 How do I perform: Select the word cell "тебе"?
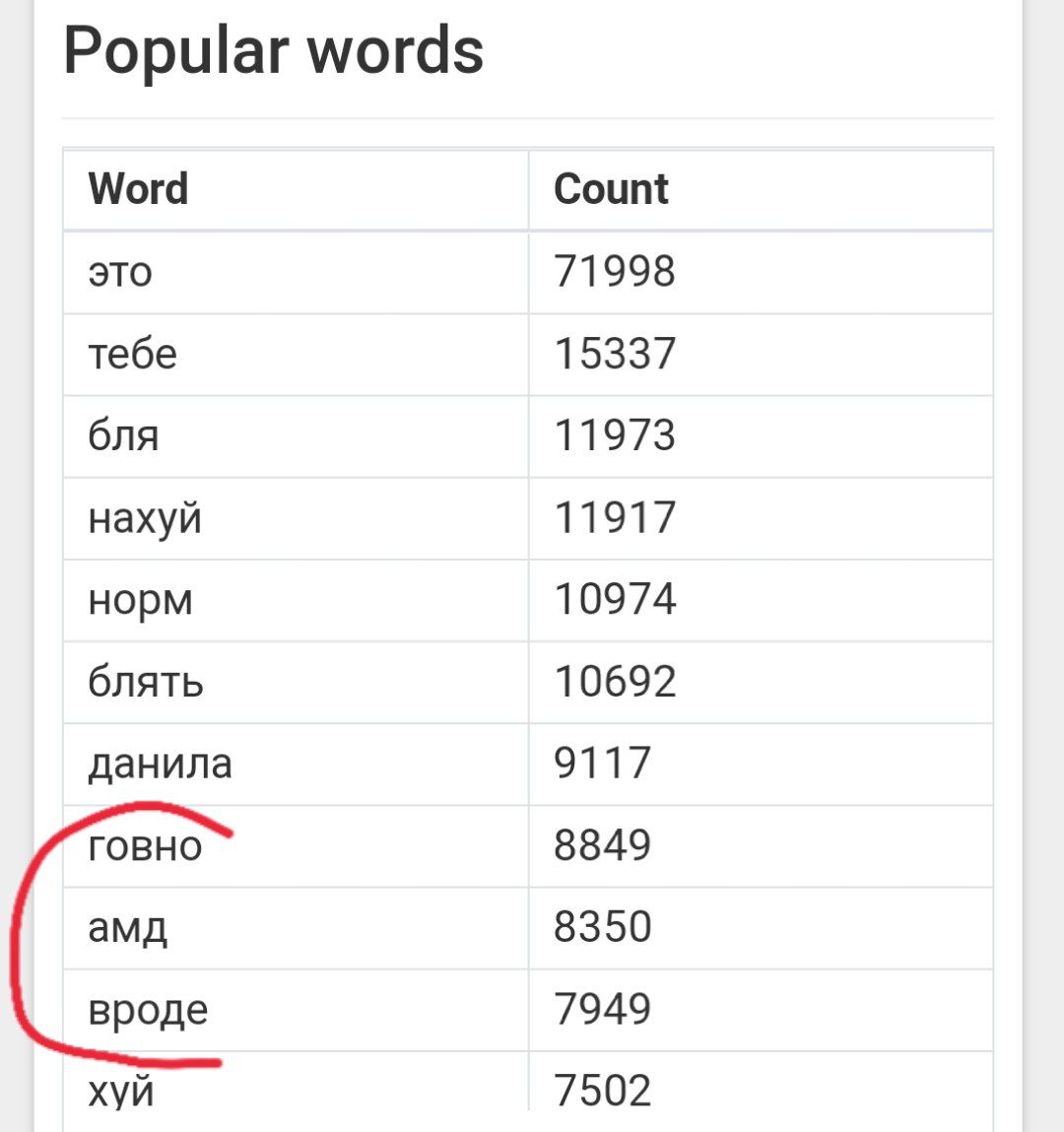133,354
